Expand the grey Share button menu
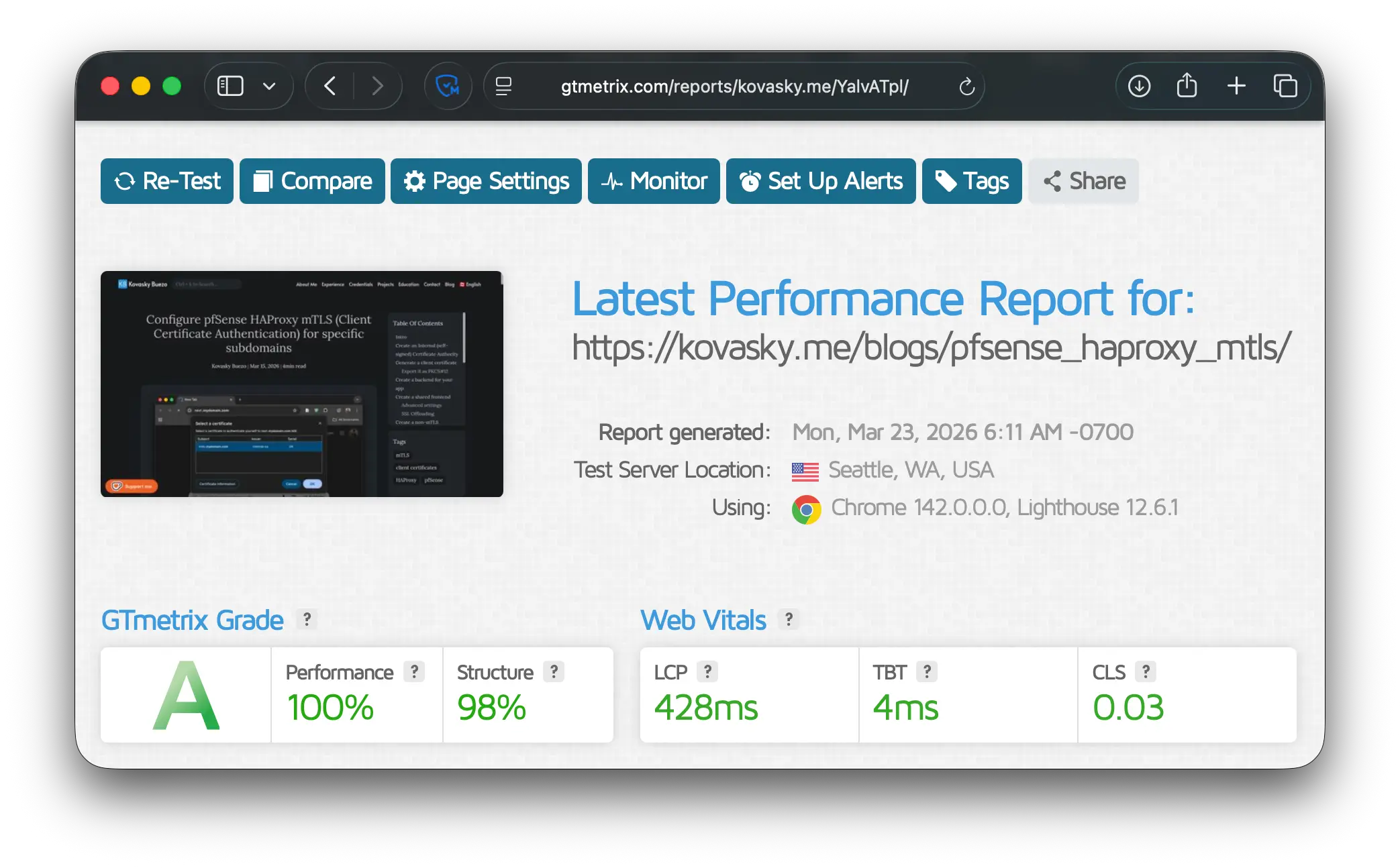Viewport: 1400px width, 868px height. (1083, 181)
